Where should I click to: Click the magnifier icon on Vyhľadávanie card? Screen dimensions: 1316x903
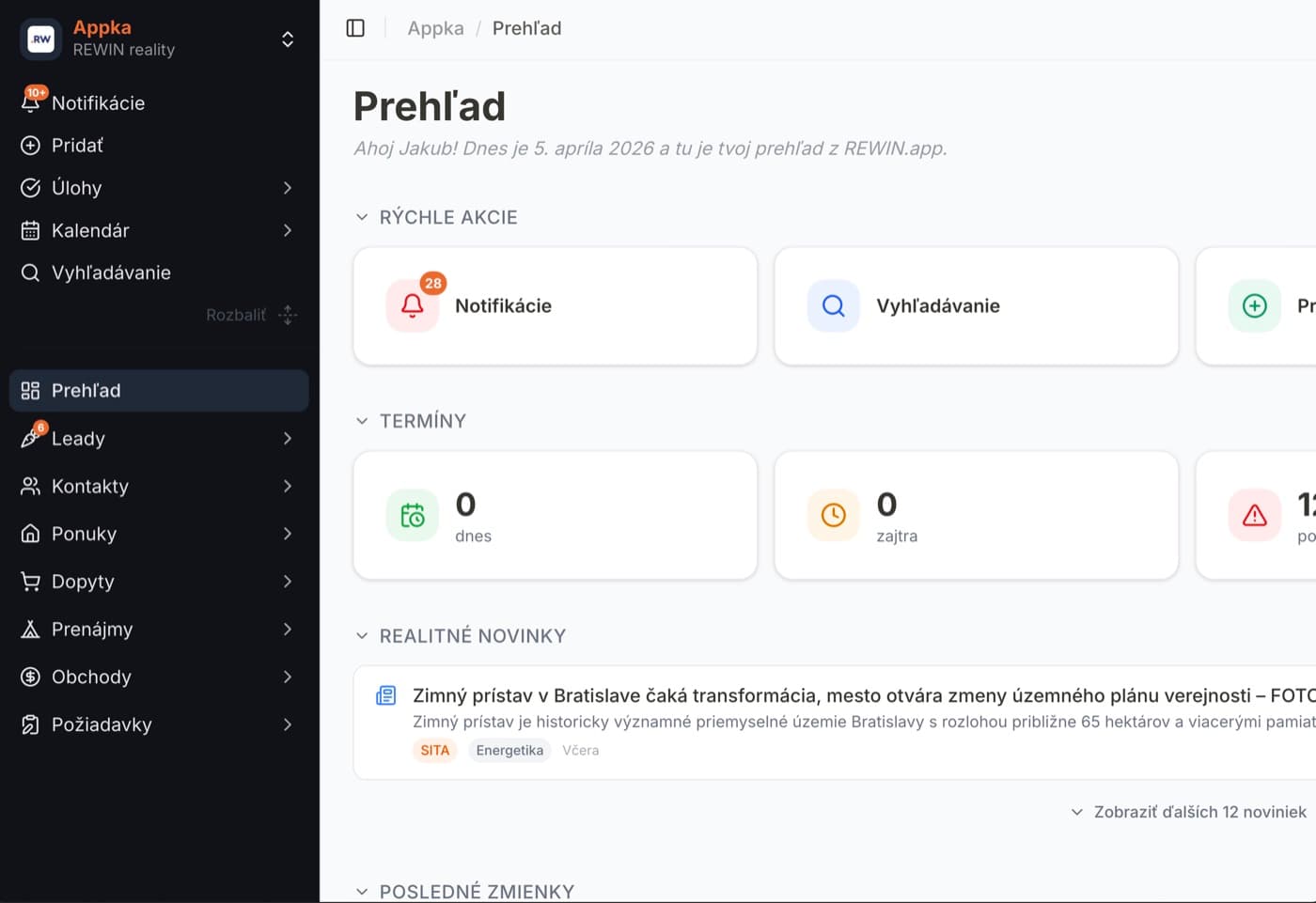click(x=833, y=306)
